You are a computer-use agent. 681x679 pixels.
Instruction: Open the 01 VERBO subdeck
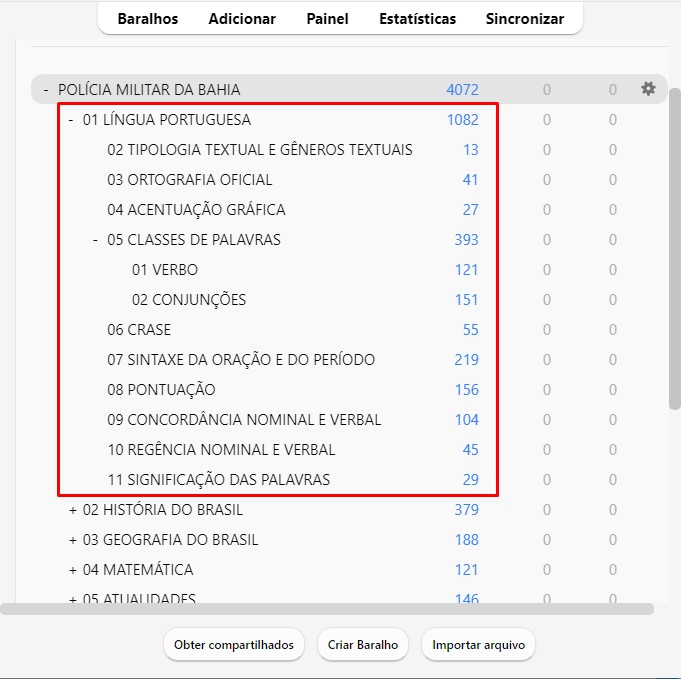[165, 269]
